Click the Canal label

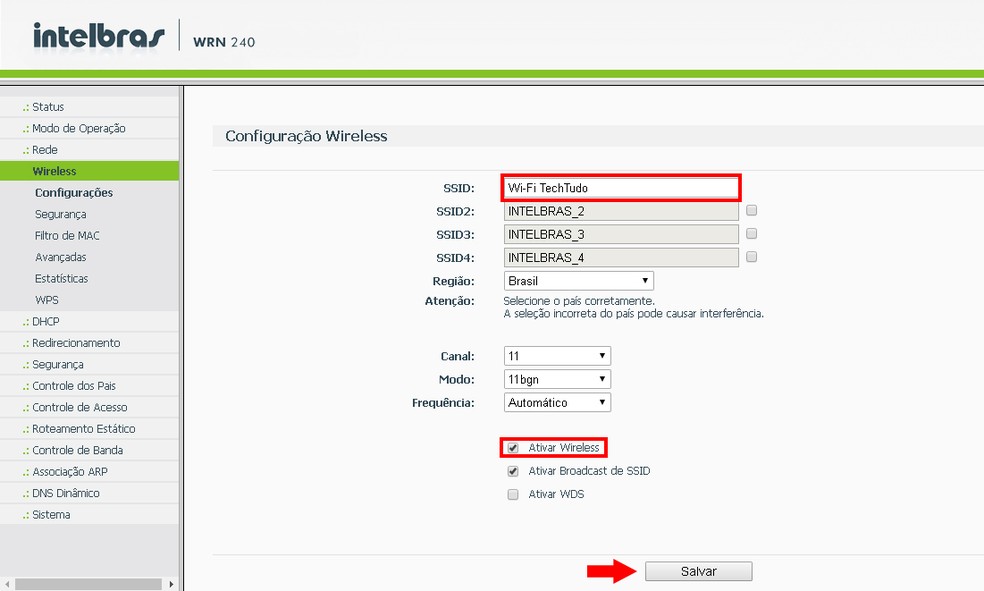457,356
